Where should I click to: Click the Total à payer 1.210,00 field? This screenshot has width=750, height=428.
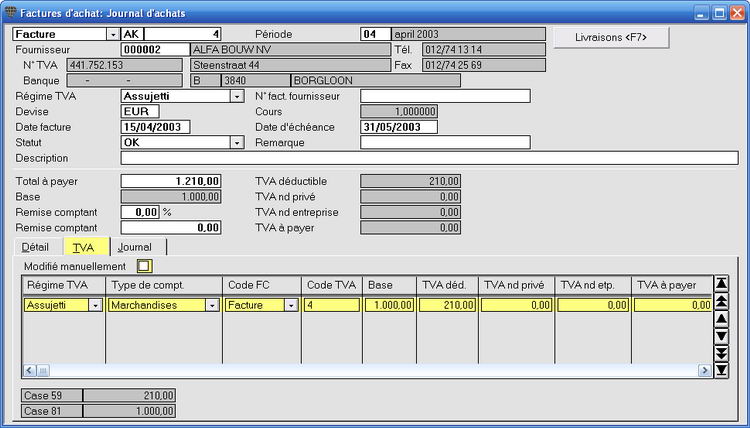click(x=171, y=181)
